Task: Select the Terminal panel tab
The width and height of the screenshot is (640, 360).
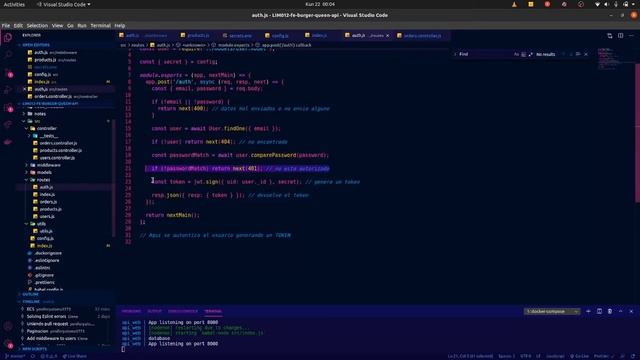Action: [213, 311]
